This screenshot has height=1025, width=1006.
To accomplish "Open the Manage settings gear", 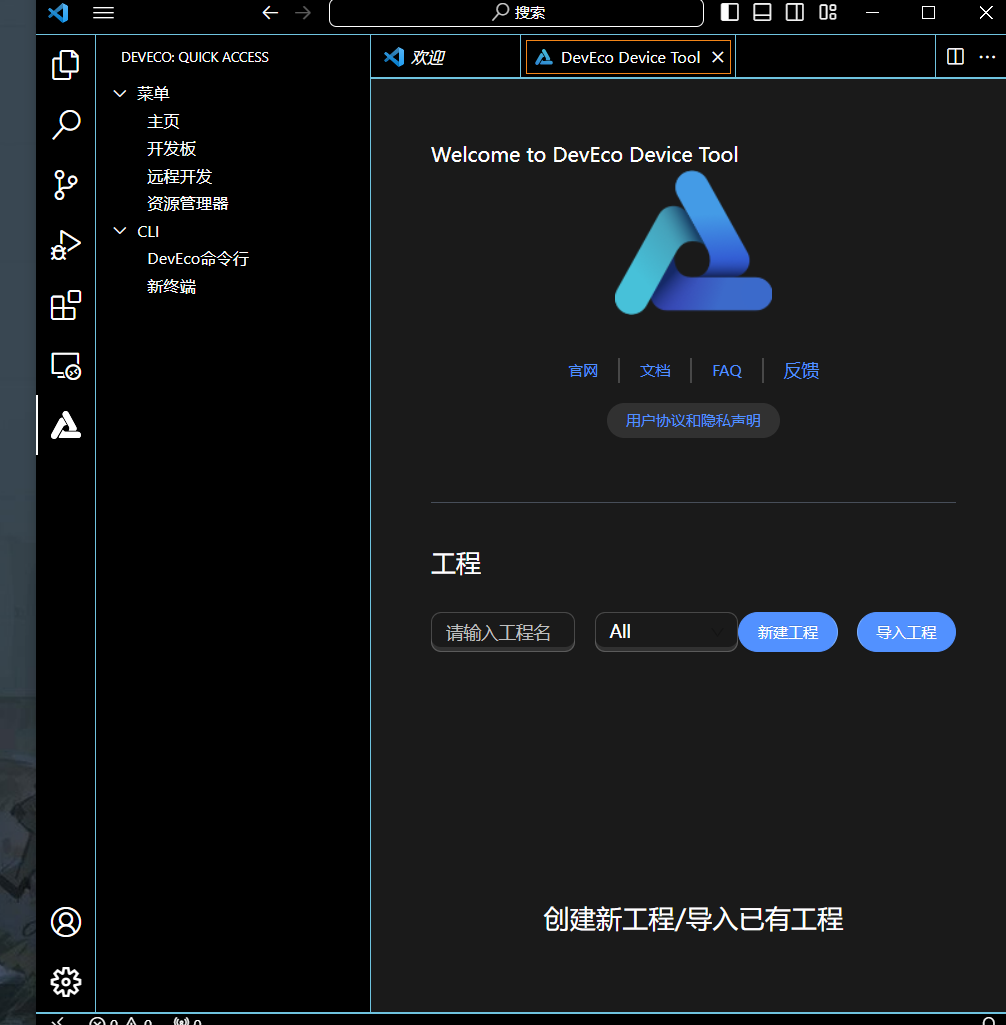I will coord(66,981).
